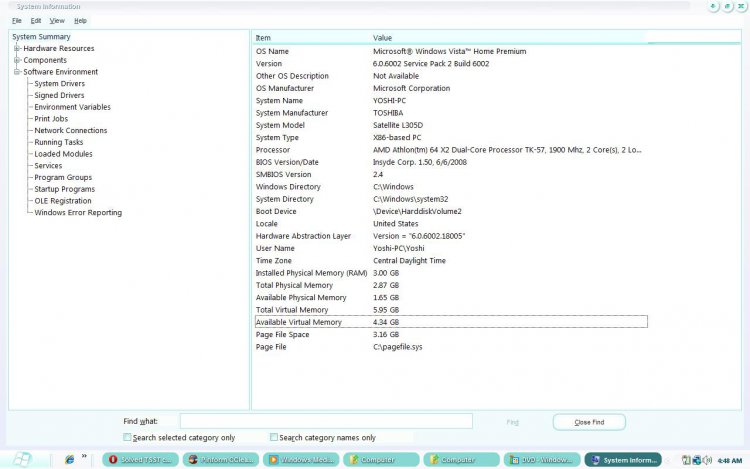Select the System Model row
750x469 pixels.
(451, 125)
